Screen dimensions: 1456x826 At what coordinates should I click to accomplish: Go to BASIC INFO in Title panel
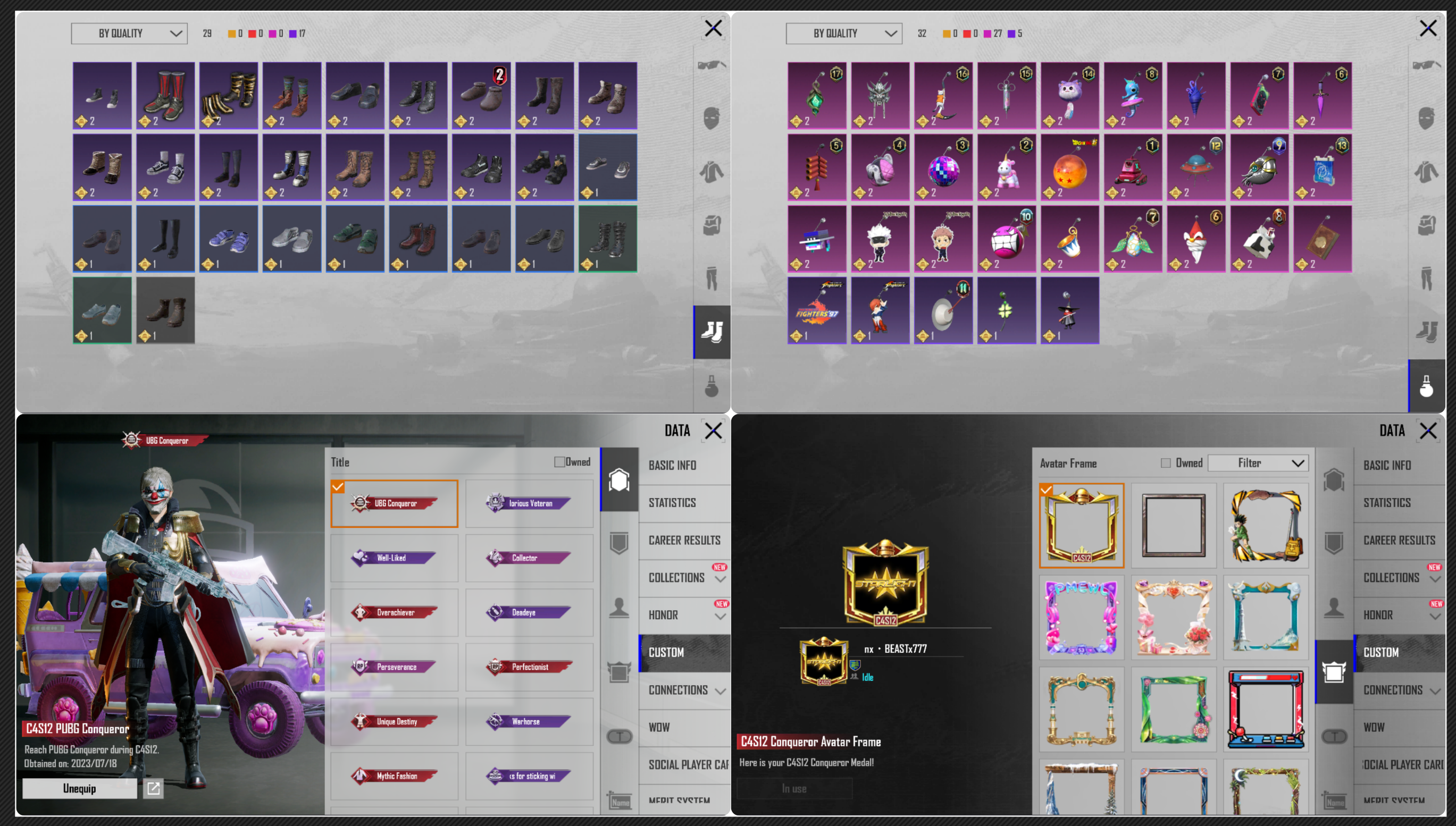(684, 466)
